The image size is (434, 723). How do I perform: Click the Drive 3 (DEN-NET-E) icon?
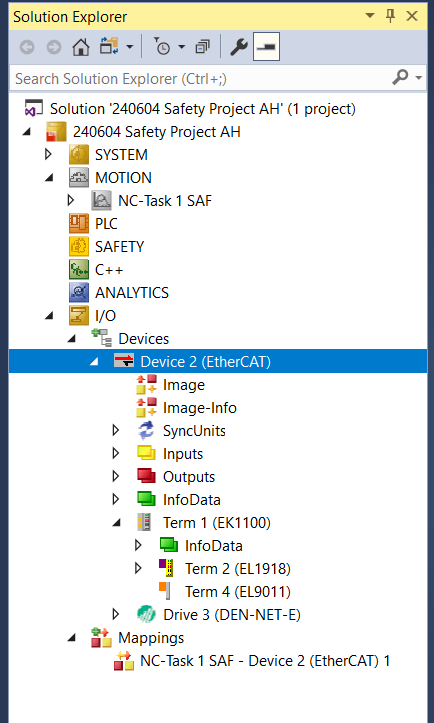[x=147, y=615]
